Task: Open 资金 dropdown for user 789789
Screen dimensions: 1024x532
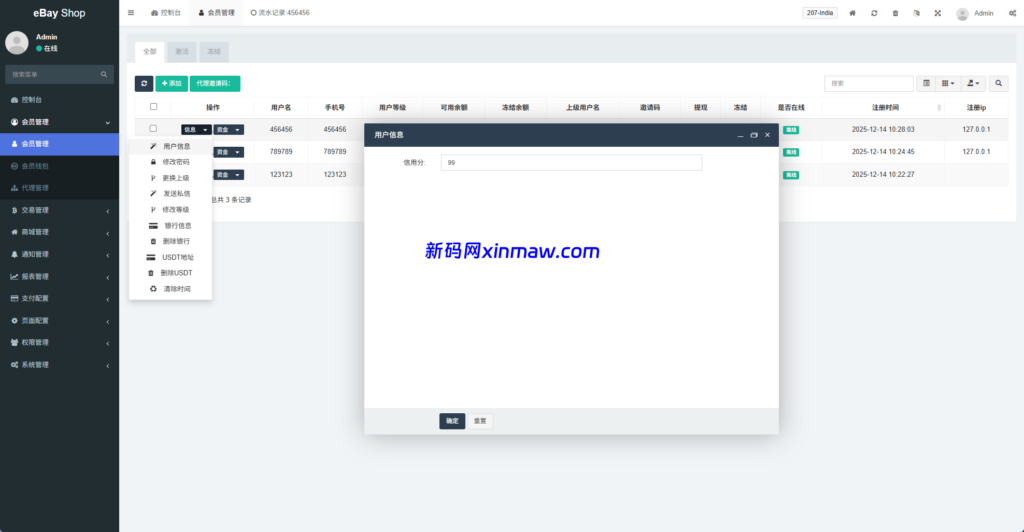Action: pyautogui.click(x=229, y=152)
